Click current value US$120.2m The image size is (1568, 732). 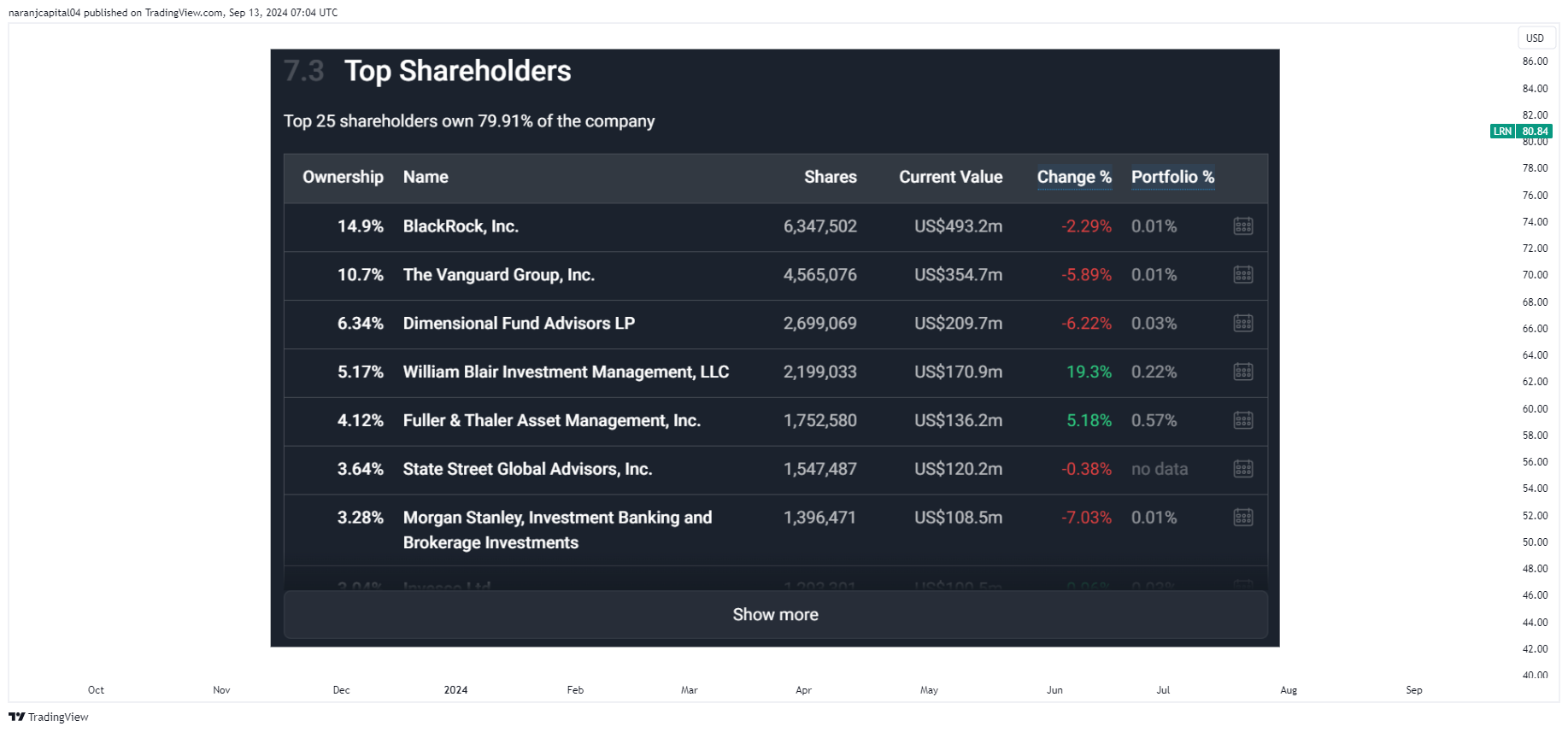coord(959,470)
